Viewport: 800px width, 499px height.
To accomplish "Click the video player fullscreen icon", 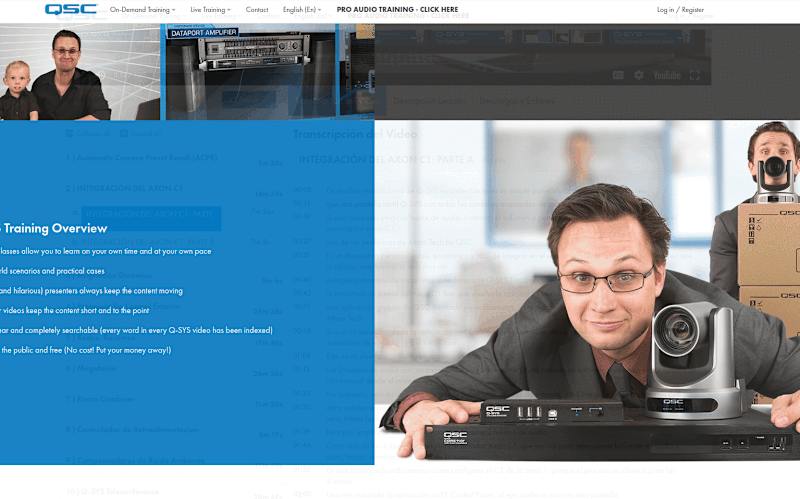I will tap(694, 76).
